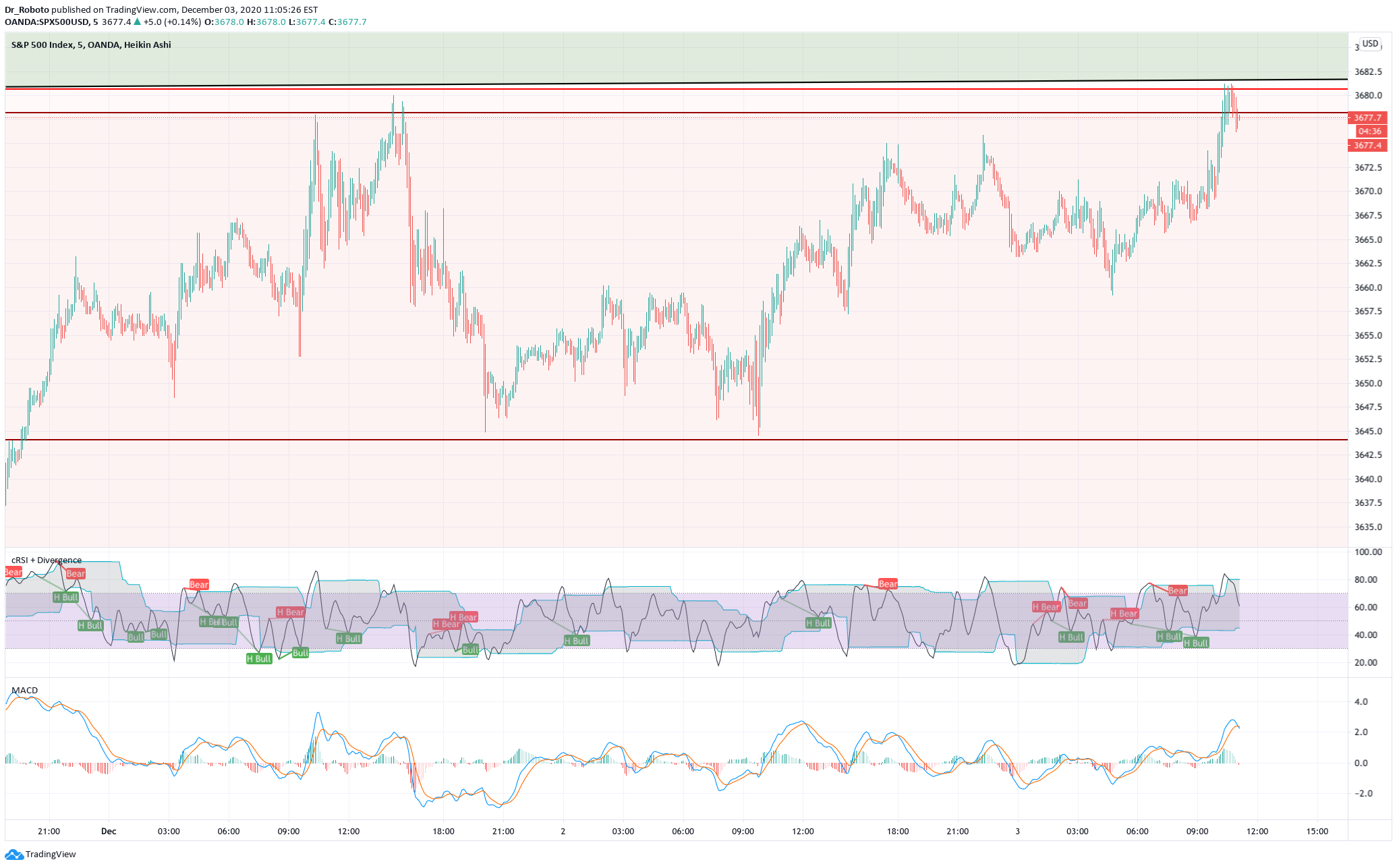Click the bright green H Bull label
1397x868 pixels.
click(259, 658)
